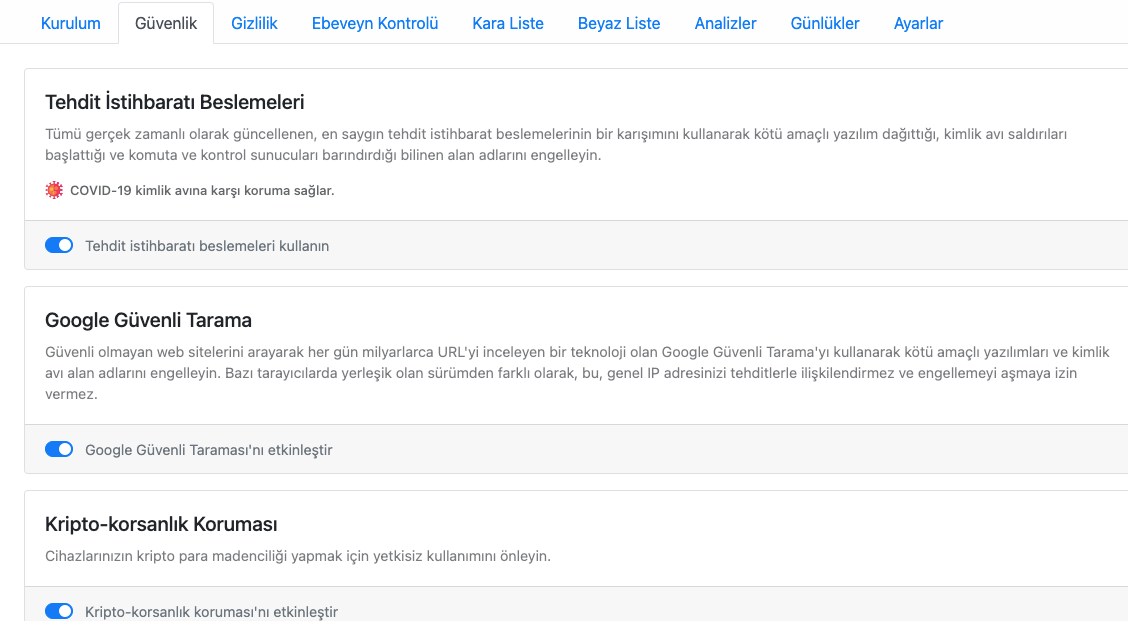The width and height of the screenshot is (1128, 621).
Task: Disable the Google Güvenli Taraması'nı etkinleştir toggle
Action: click(59, 449)
